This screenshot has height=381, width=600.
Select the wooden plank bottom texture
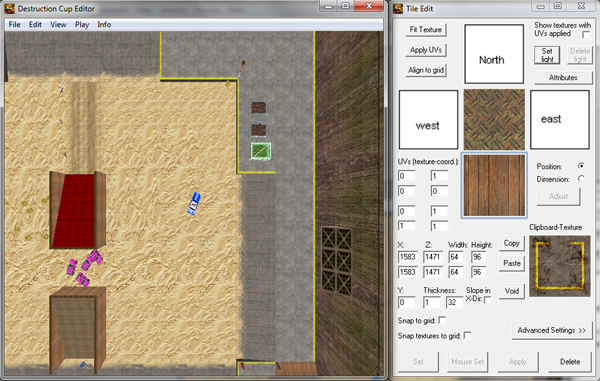click(494, 185)
